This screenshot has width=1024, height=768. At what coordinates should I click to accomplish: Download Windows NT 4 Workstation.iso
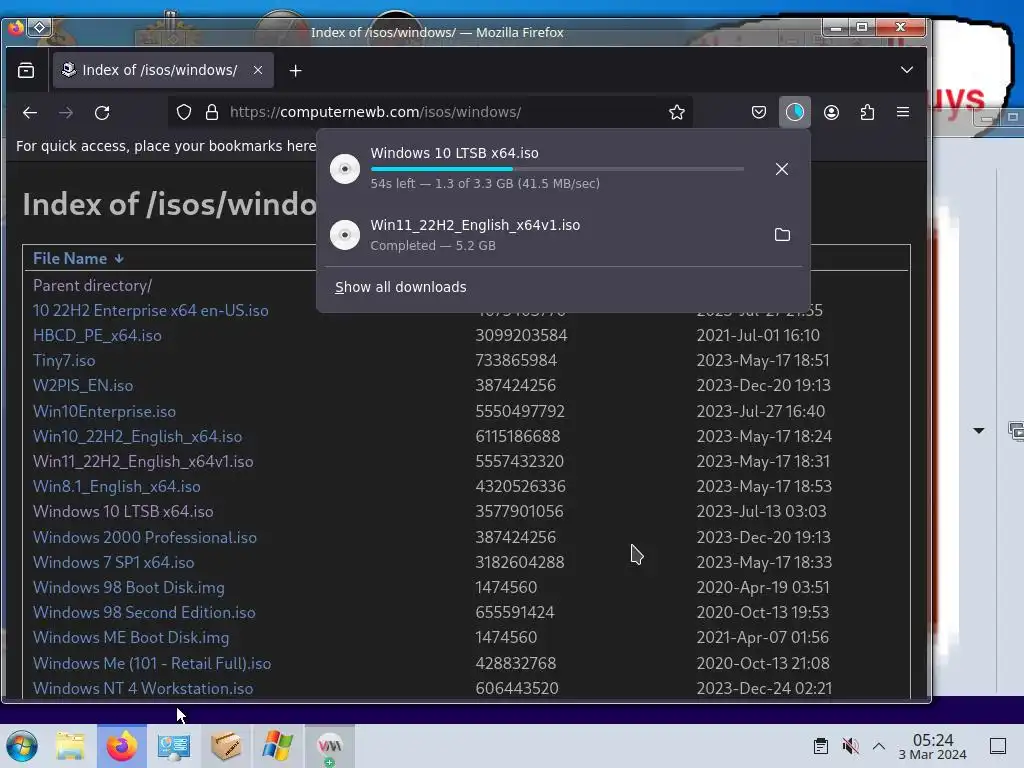click(x=142, y=688)
